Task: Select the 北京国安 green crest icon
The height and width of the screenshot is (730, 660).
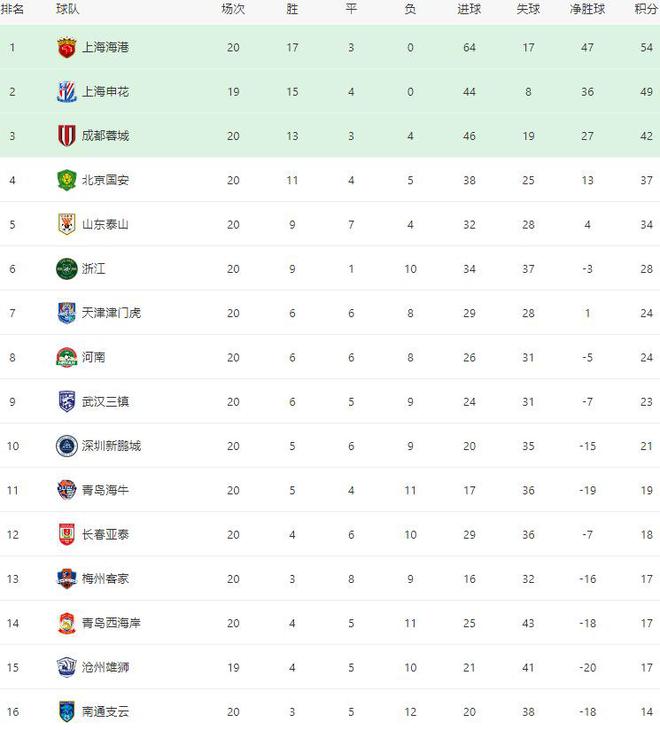Action: point(67,180)
